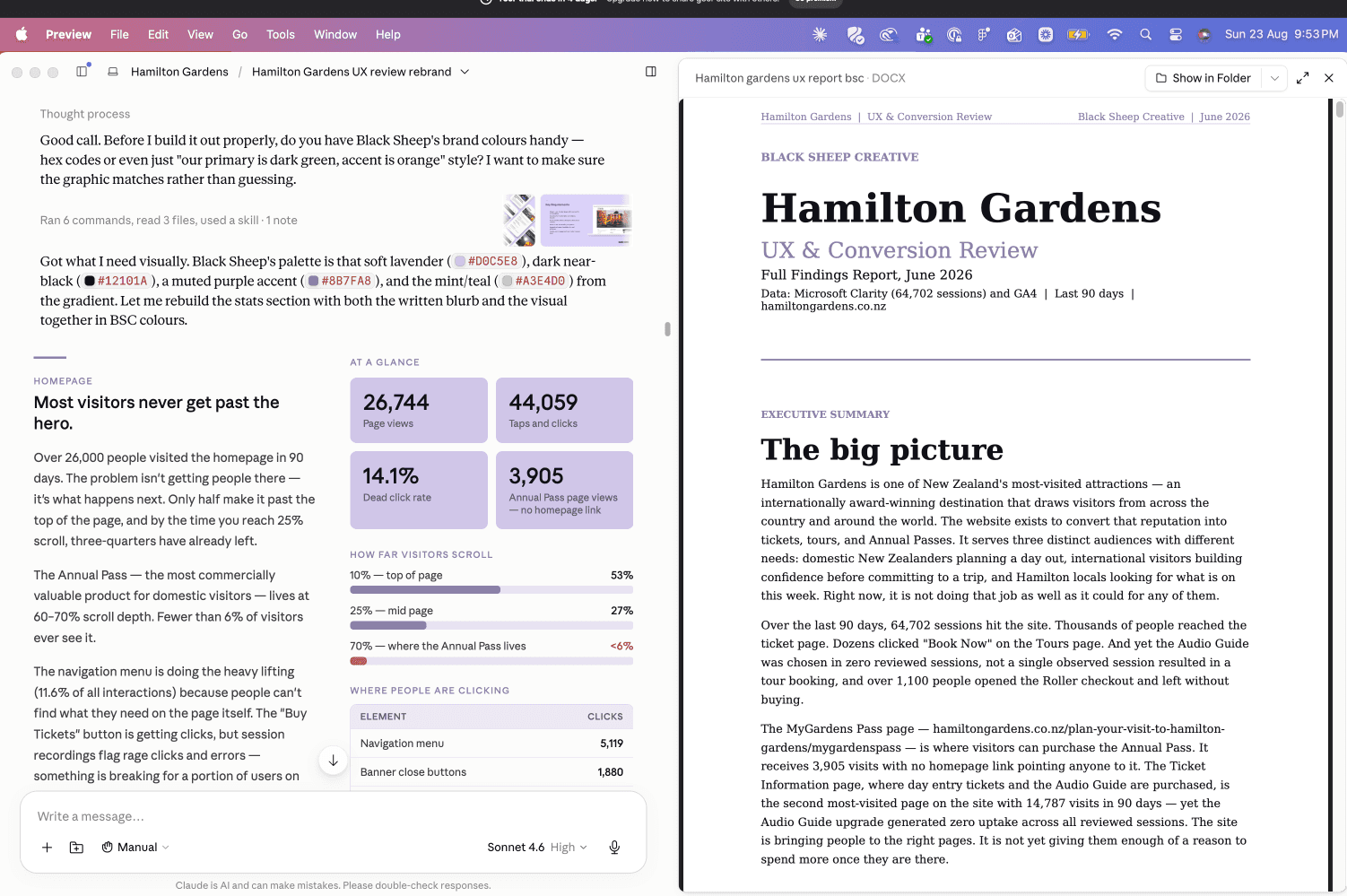
Task: Open the Window menu
Action: (x=335, y=34)
